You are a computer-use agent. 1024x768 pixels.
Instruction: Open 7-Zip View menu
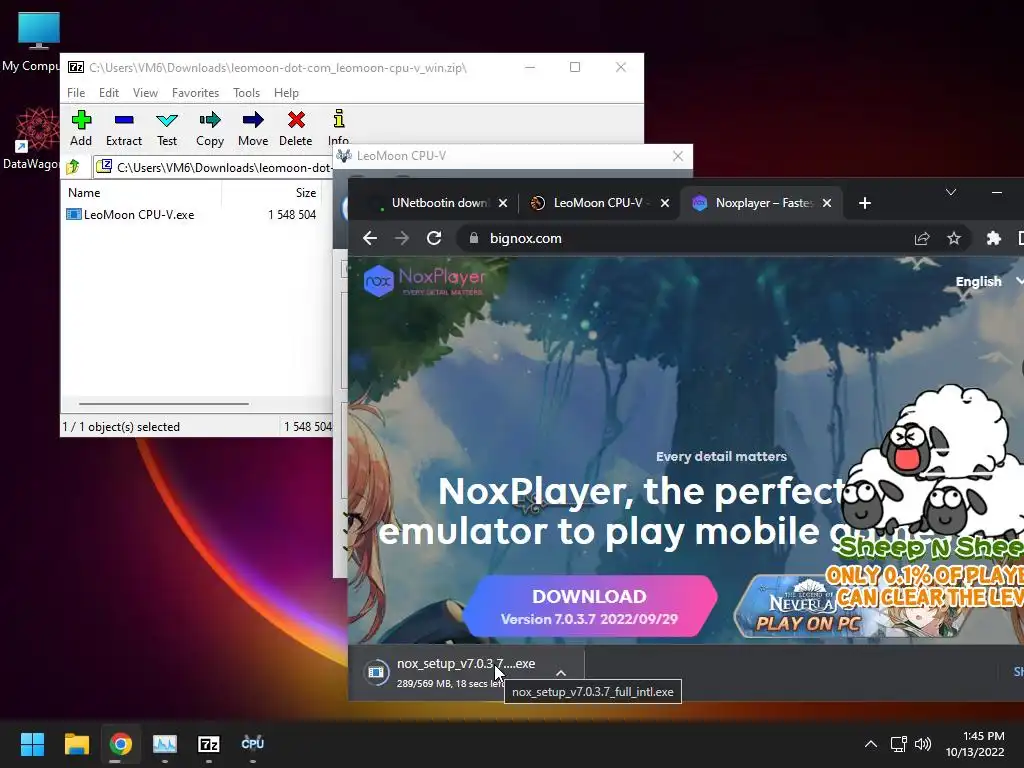pyautogui.click(x=145, y=93)
